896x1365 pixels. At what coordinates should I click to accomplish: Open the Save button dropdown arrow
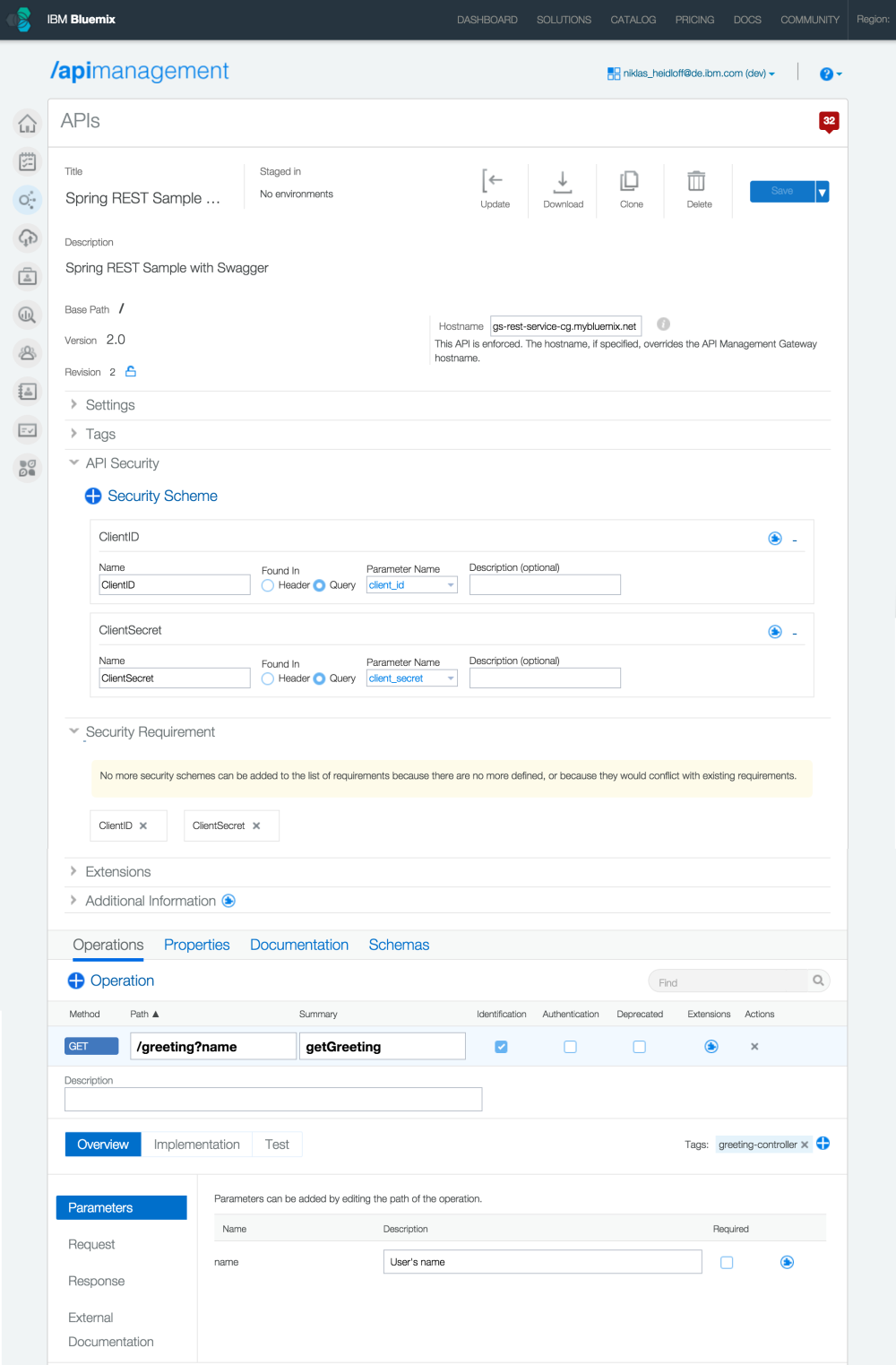[x=823, y=191]
